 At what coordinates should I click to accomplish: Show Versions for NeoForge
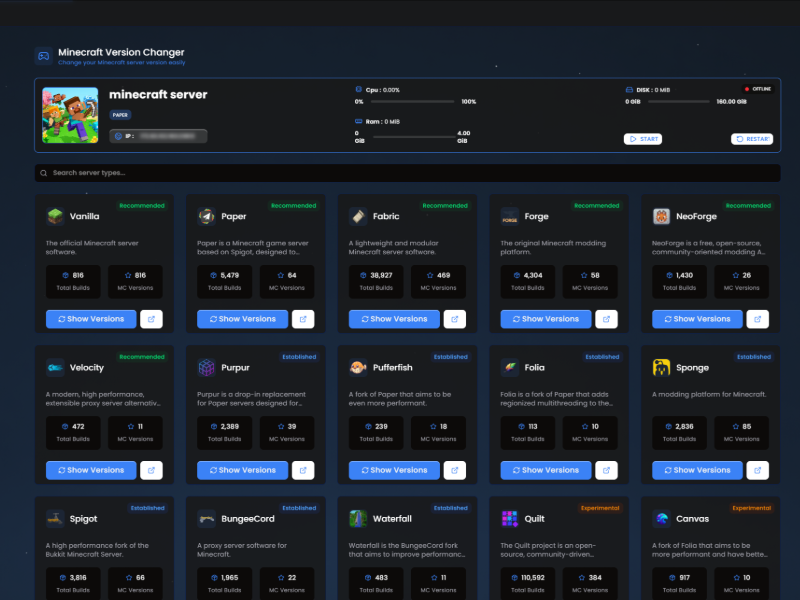point(697,319)
